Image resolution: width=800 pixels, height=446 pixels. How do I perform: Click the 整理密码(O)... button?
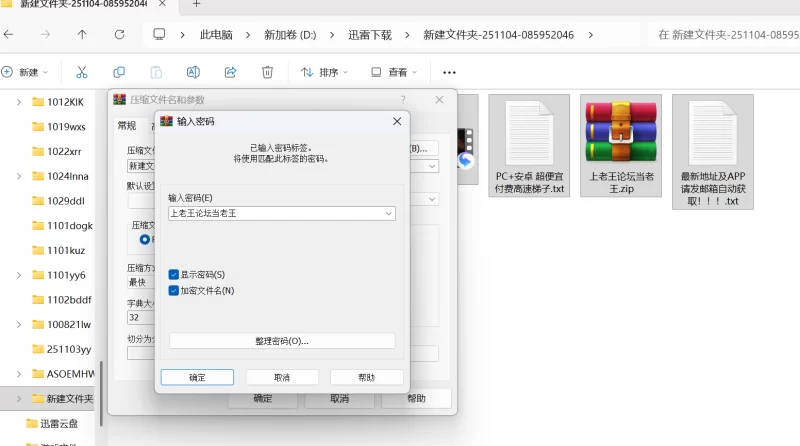282,341
